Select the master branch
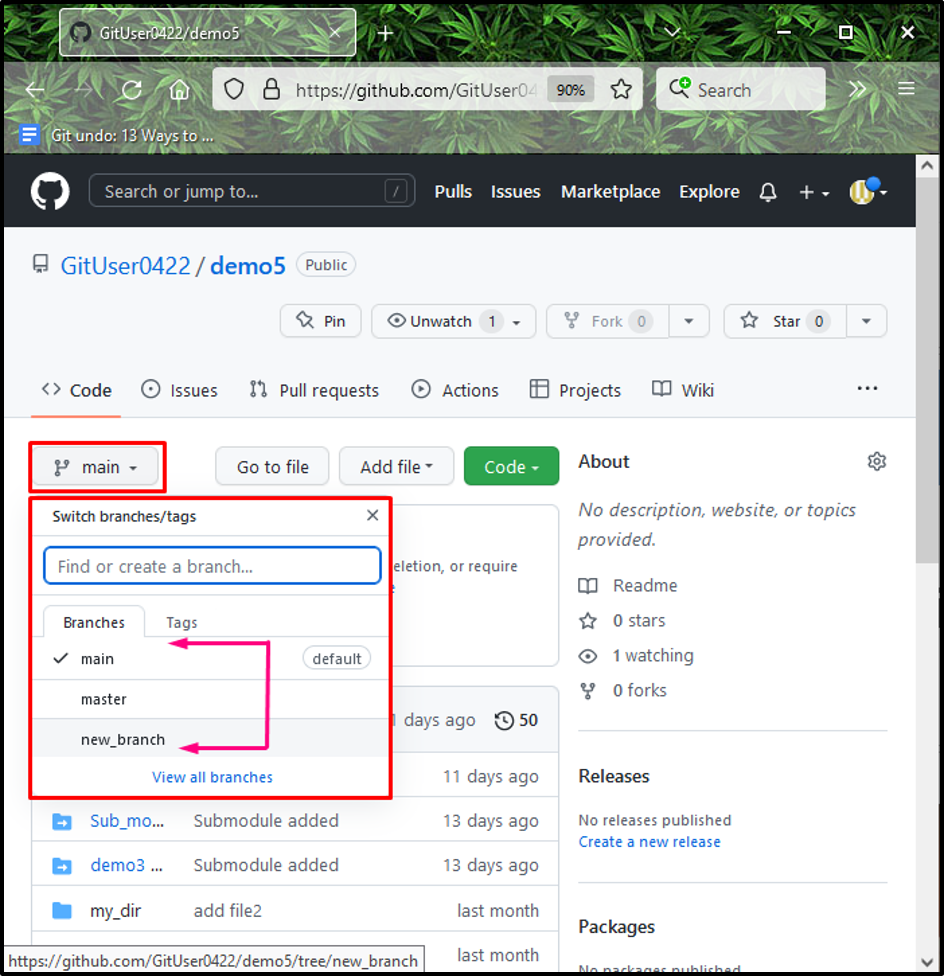 click(x=103, y=699)
